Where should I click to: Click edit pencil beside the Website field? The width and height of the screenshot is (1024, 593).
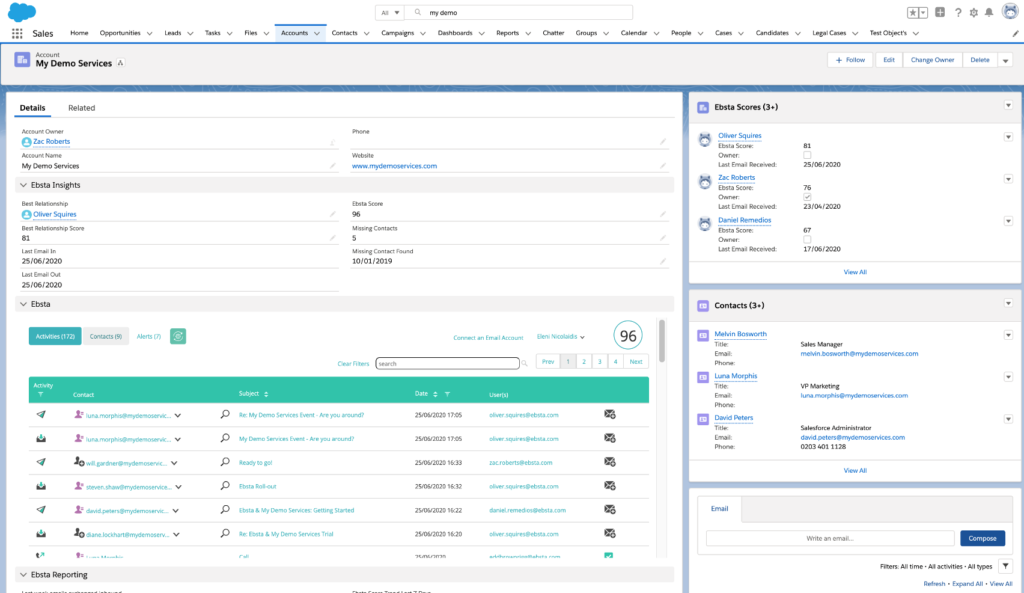pos(662,166)
